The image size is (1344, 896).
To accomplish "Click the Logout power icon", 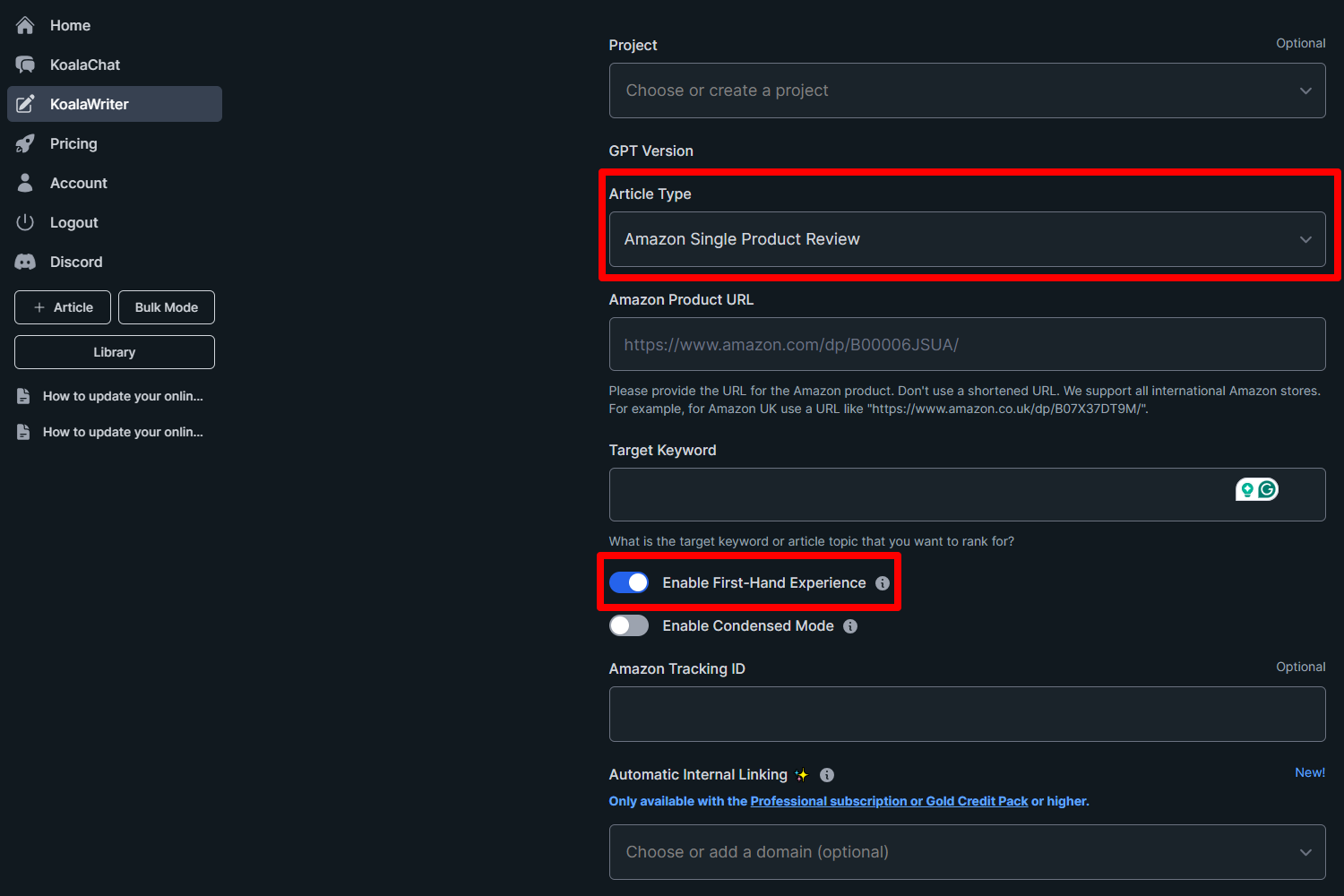I will click(x=25, y=222).
